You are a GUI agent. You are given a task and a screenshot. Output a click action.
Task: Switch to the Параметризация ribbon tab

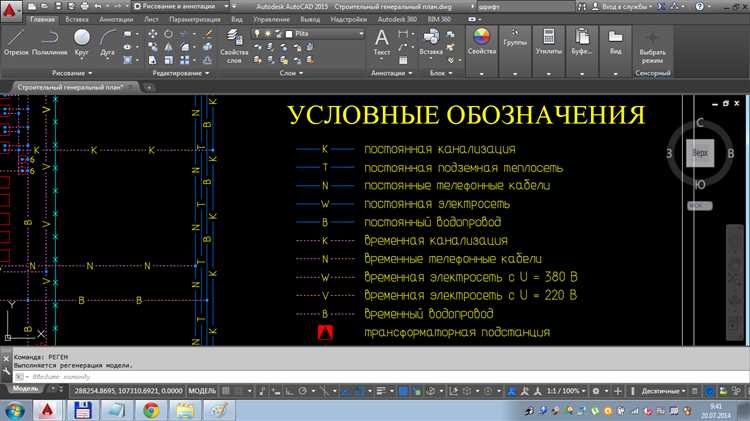click(195, 20)
